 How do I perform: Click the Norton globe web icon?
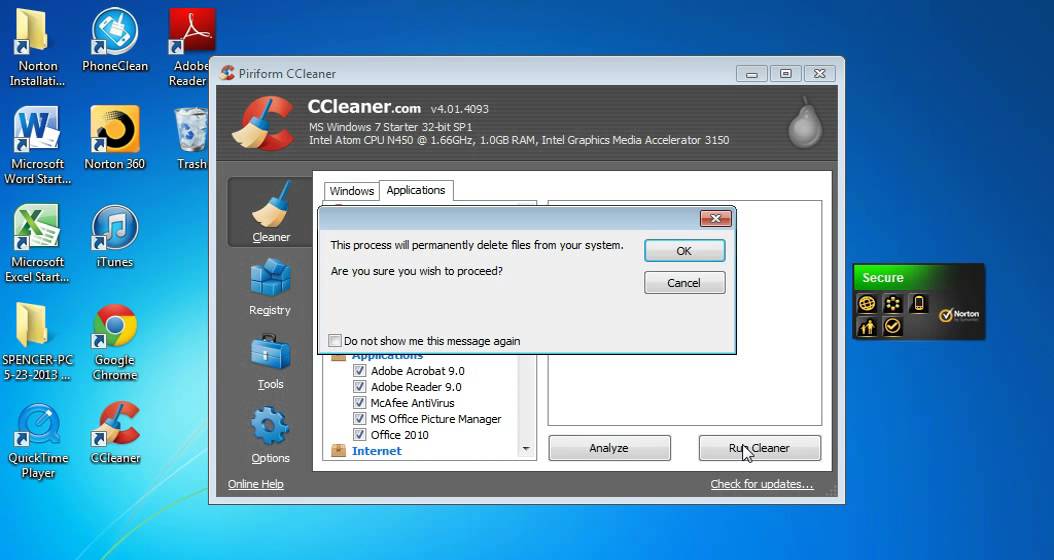coord(867,304)
